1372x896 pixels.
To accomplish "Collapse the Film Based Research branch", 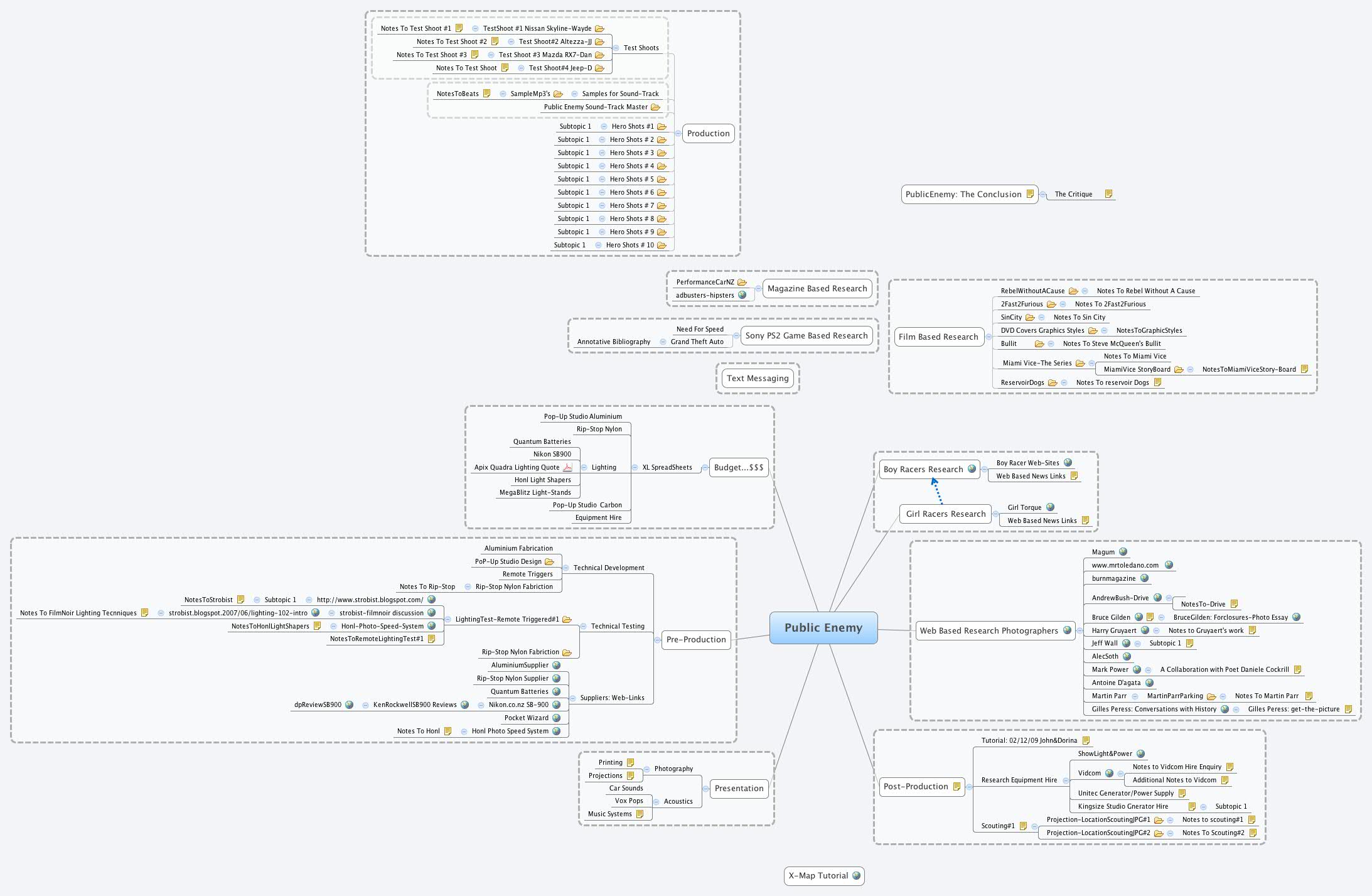I will click(x=989, y=337).
